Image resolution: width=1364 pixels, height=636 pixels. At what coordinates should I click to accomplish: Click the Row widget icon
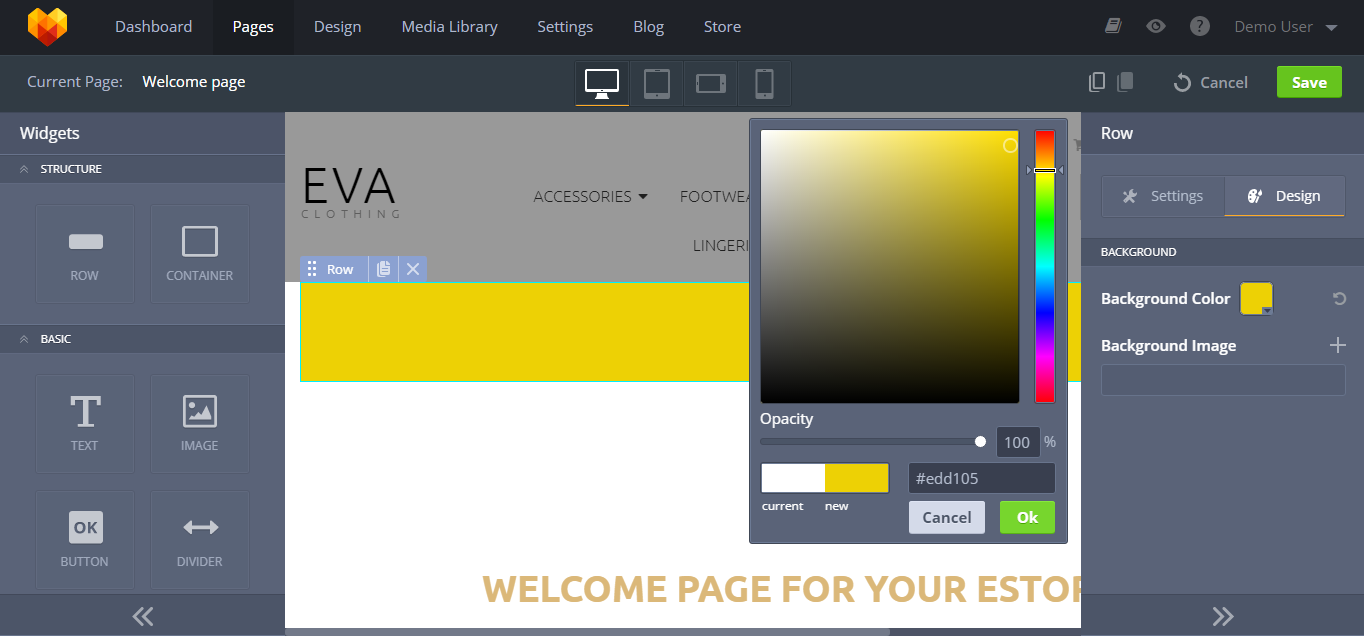(85, 253)
